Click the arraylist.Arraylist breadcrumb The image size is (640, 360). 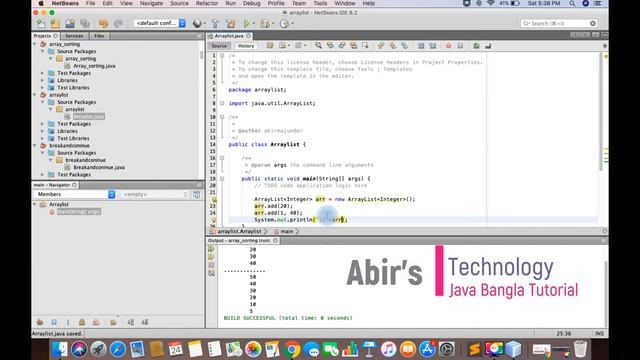pyautogui.click(x=239, y=231)
